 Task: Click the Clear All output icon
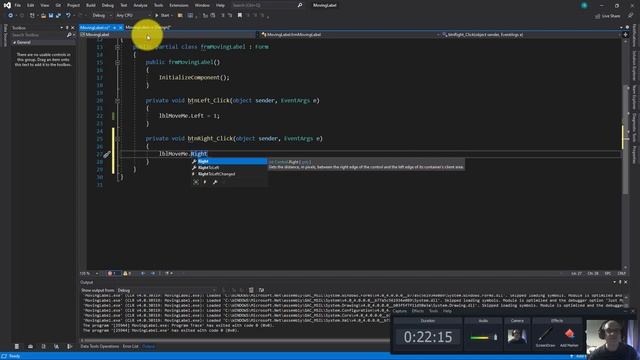(251, 290)
